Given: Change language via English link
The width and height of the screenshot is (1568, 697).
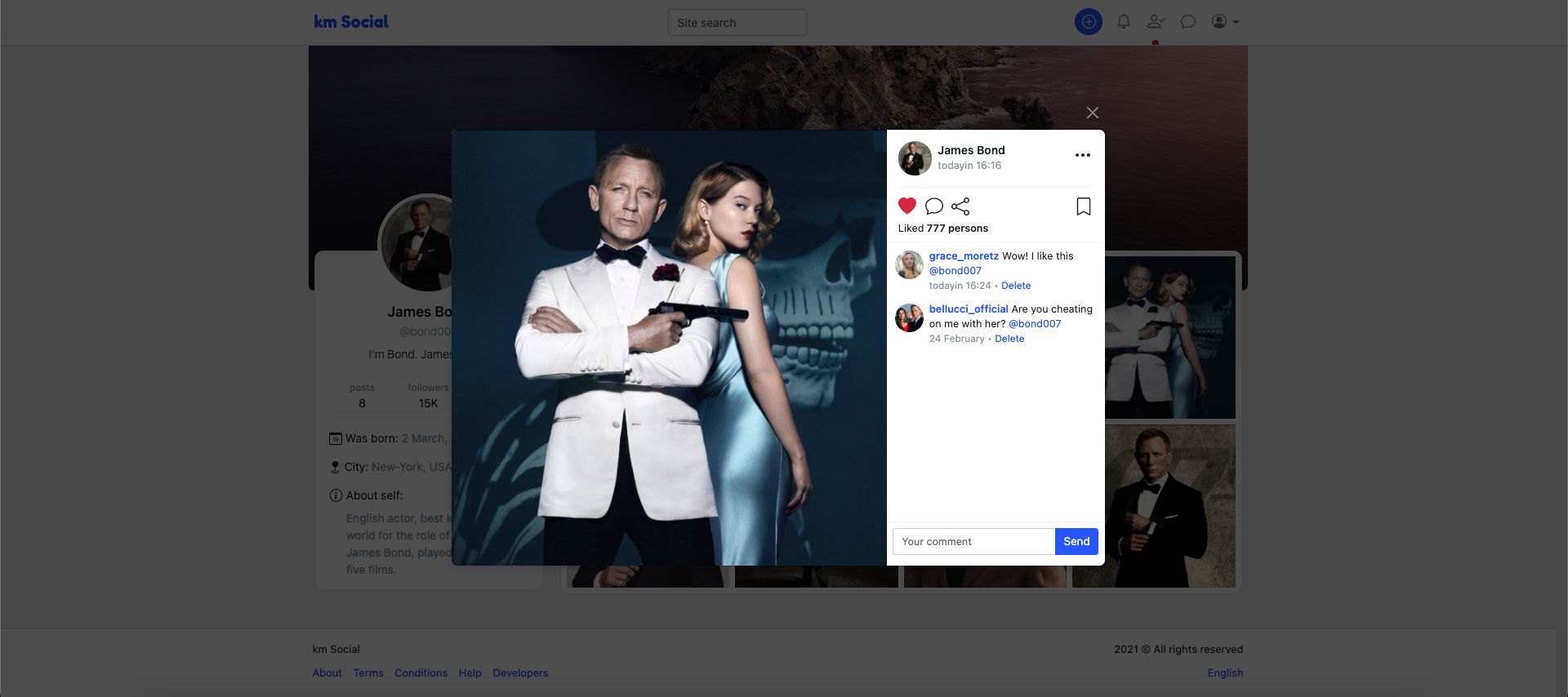Looking at the screenshot, I should [1225, 673].
